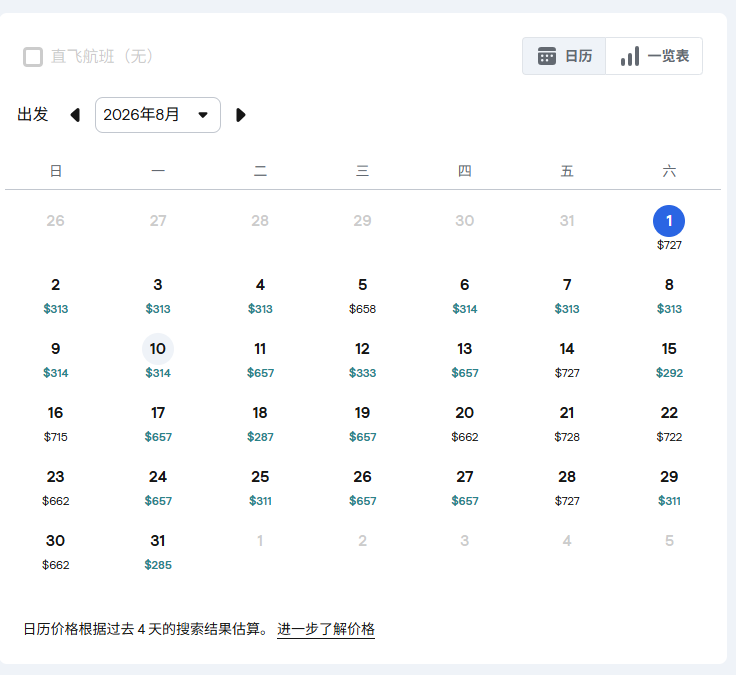Select August 31 with $285 fare
Viewport: 736px width, 675px height.
pos(158,550)
